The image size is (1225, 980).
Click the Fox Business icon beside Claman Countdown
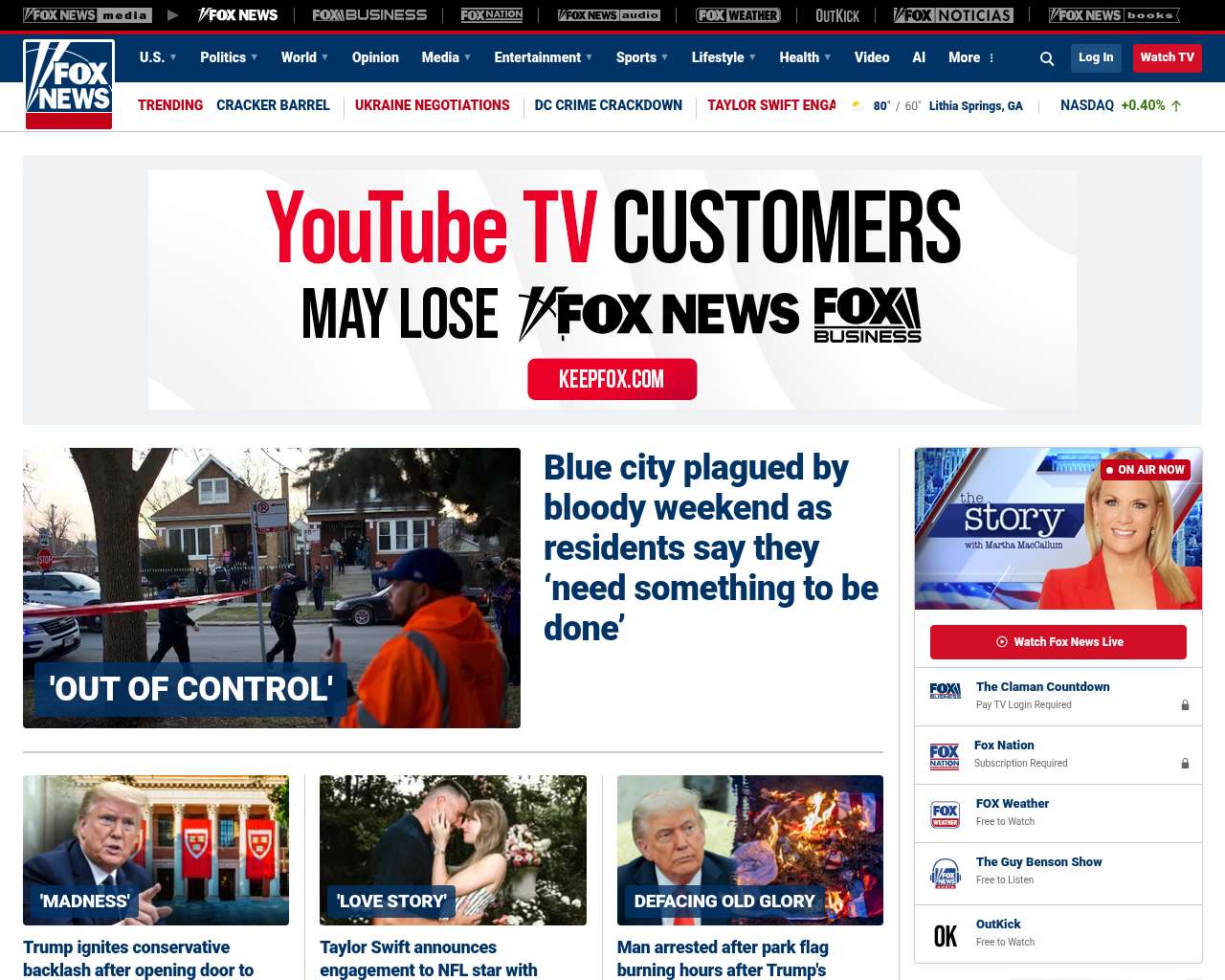(x=945, y=691)
